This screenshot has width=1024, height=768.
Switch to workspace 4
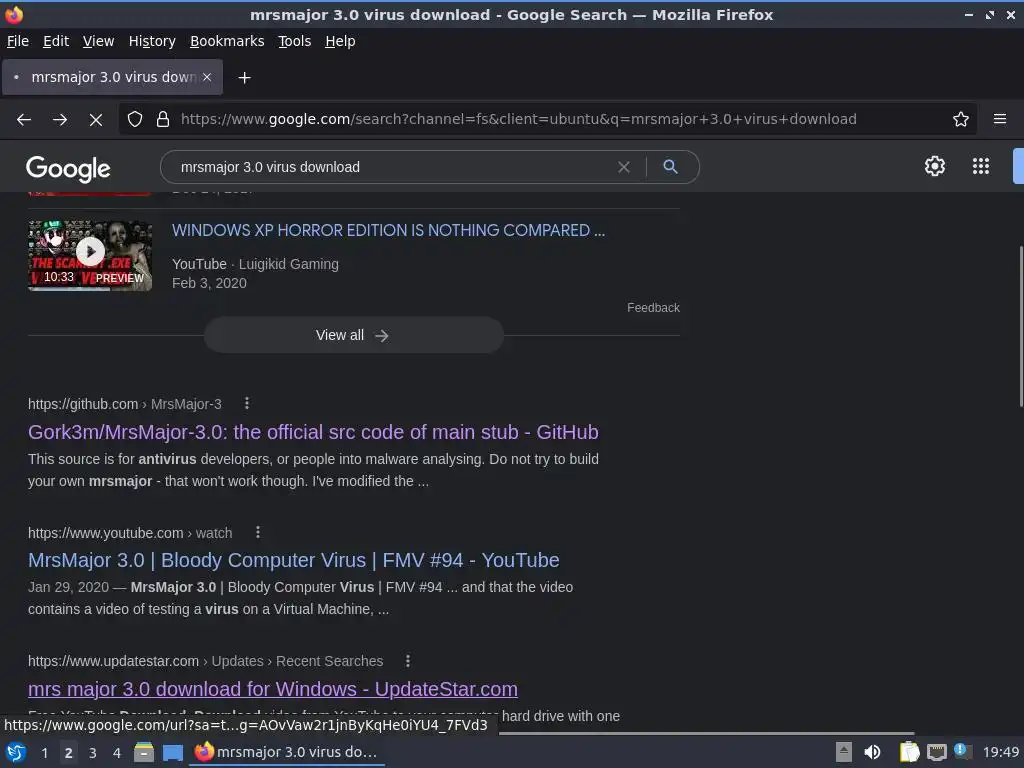[116, 753]
